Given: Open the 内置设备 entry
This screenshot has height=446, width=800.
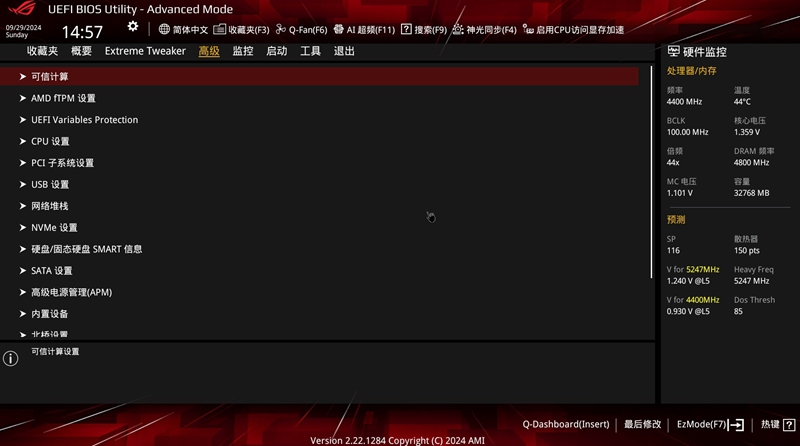Looking at the screenshot, I should pyautogui.click(x=49, y=314).
